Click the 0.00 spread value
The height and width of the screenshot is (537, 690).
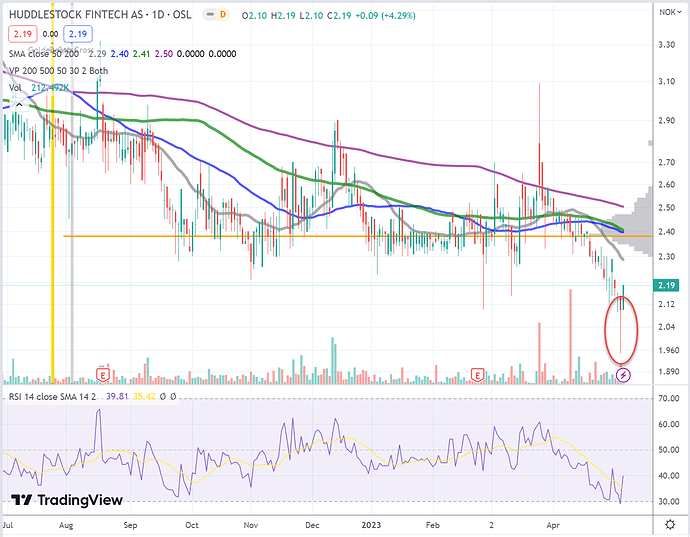[x=50, y=34]
